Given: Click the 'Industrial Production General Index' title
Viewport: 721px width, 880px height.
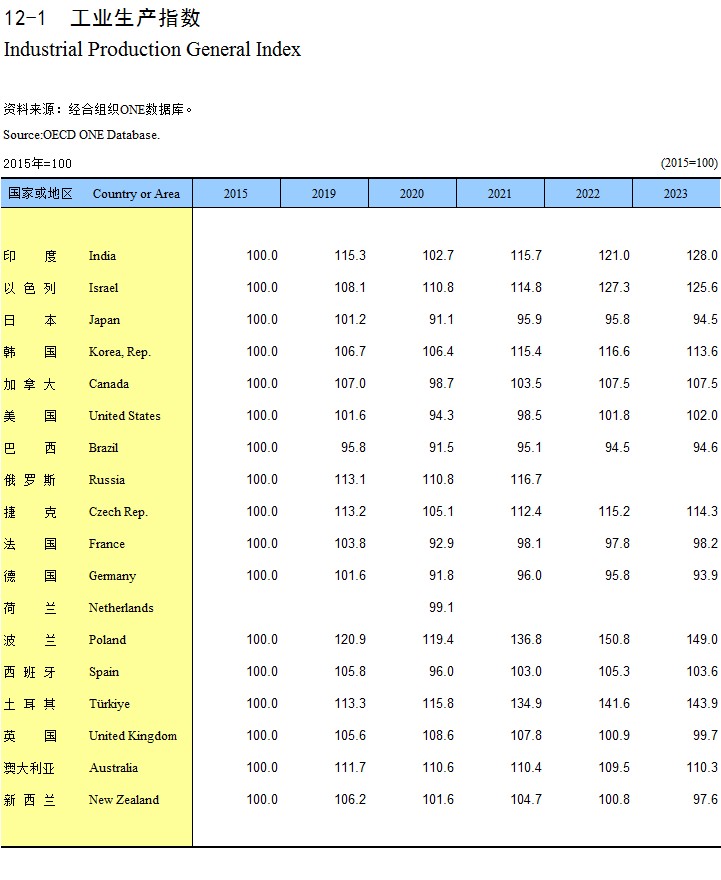Looking at the screenshot, I should pyautogui.click(x=152, y=49).
